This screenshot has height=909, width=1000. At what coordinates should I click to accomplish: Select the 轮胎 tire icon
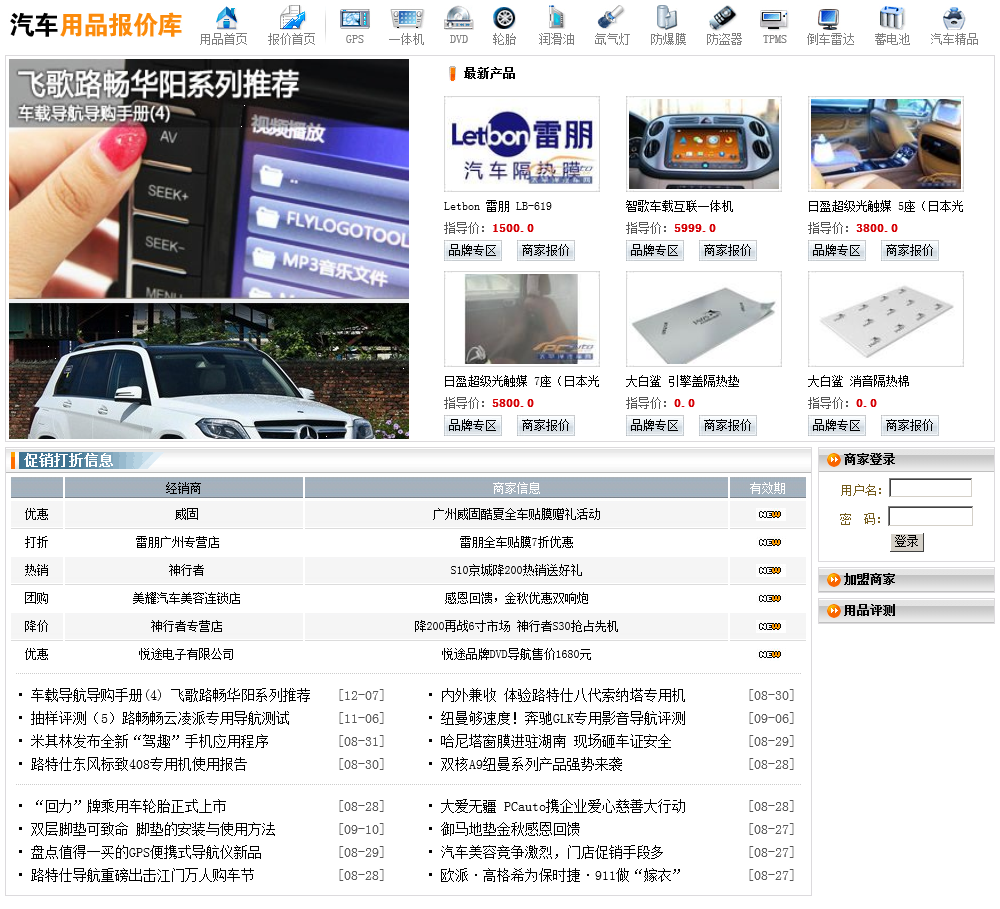pyautogui.click(x=504, y=18)
